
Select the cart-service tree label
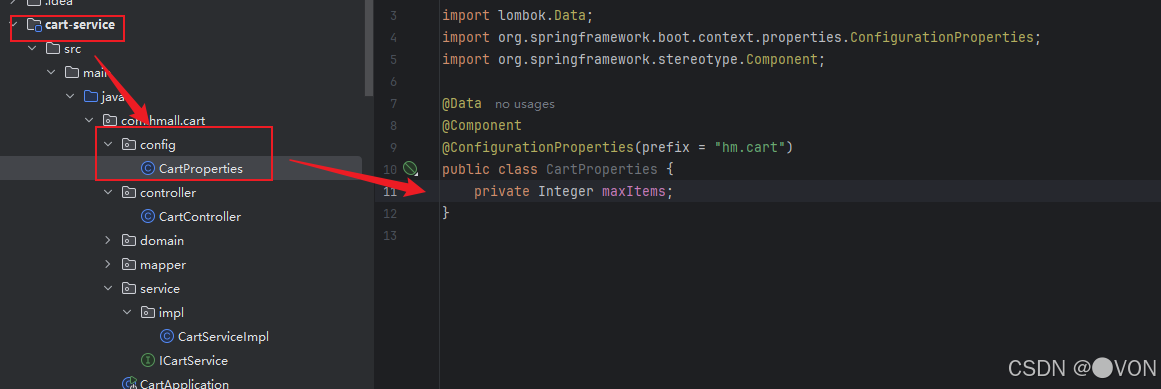coord(80,25)
